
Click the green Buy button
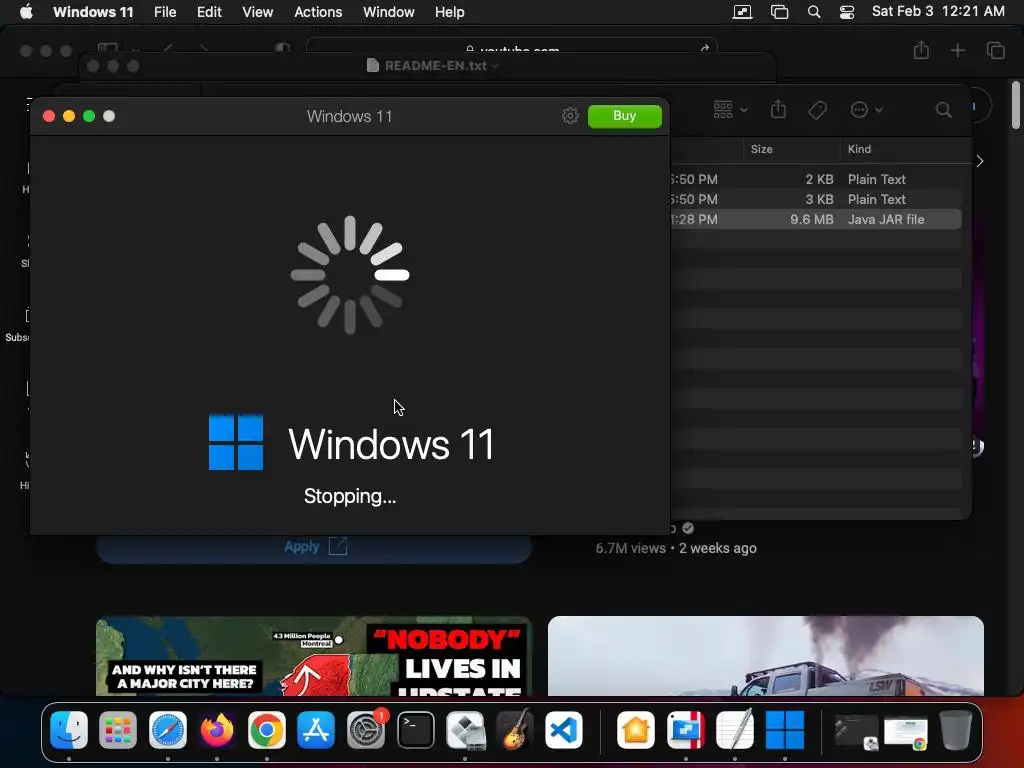click(624, 116)
